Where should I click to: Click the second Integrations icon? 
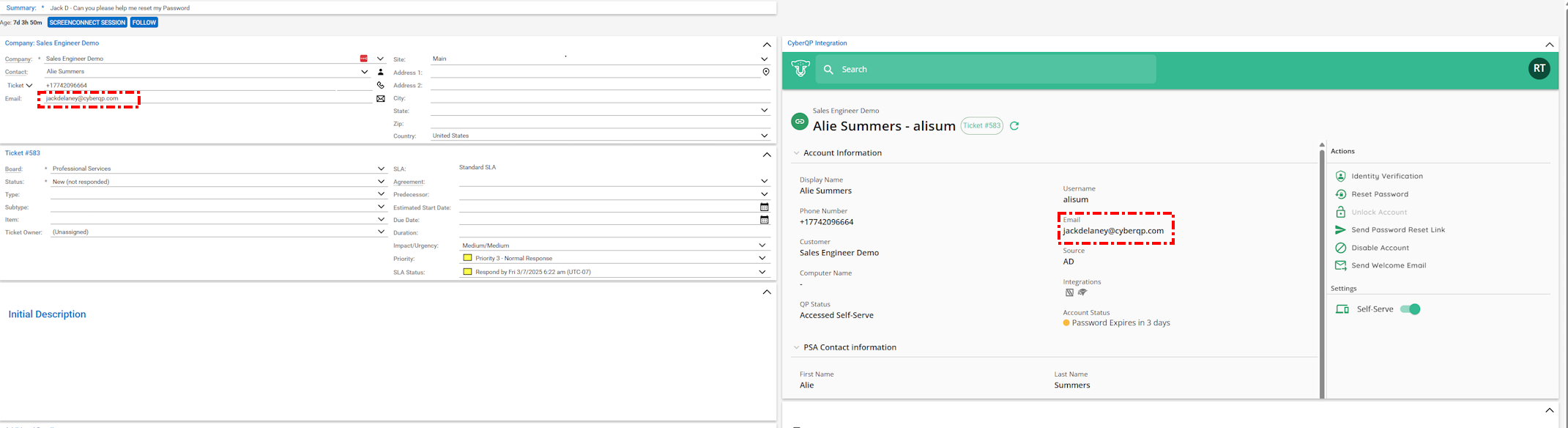pyautogui.click(x=1082, y=292)
